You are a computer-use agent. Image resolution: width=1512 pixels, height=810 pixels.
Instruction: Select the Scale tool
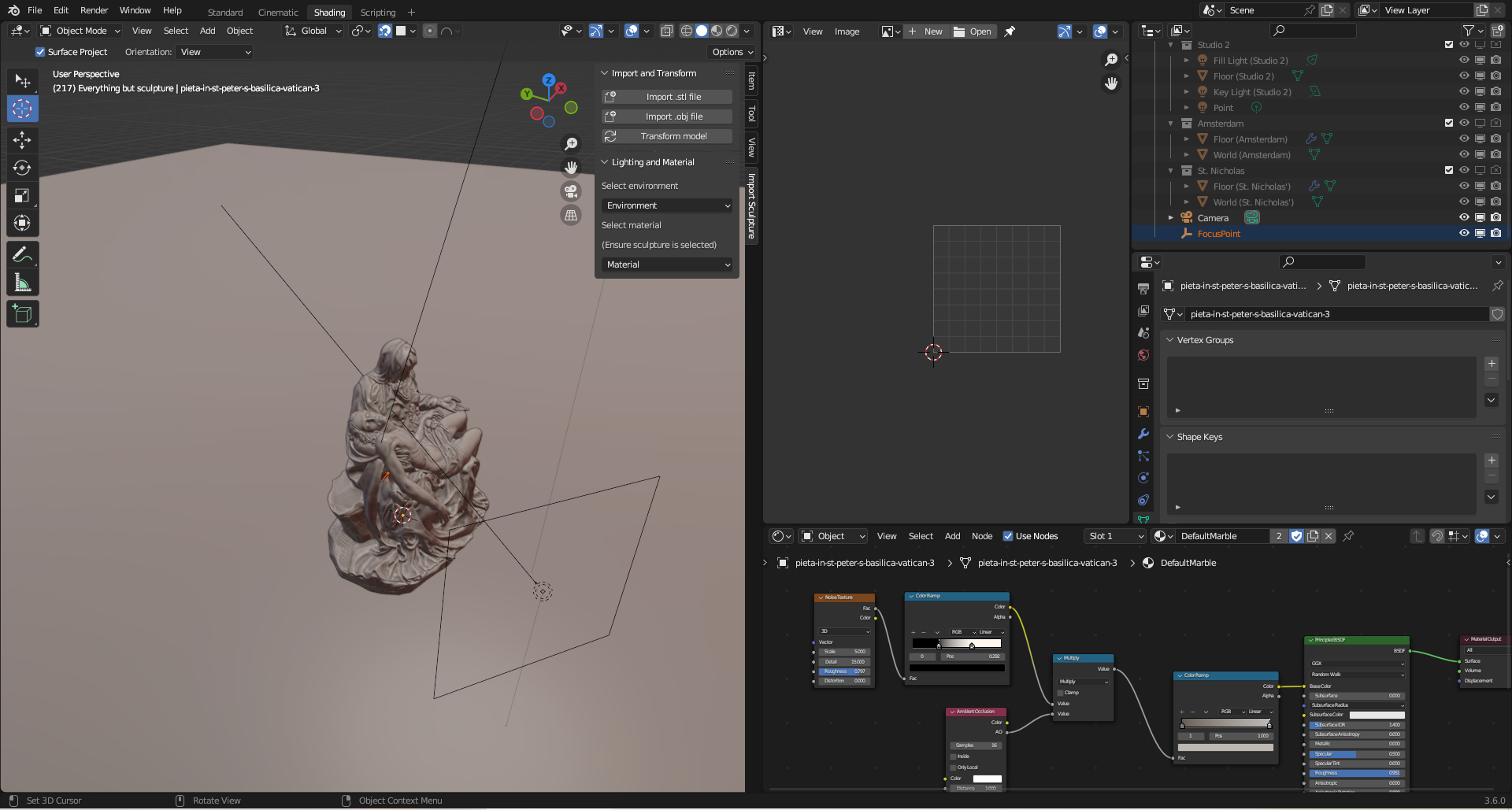pos(22,195)
